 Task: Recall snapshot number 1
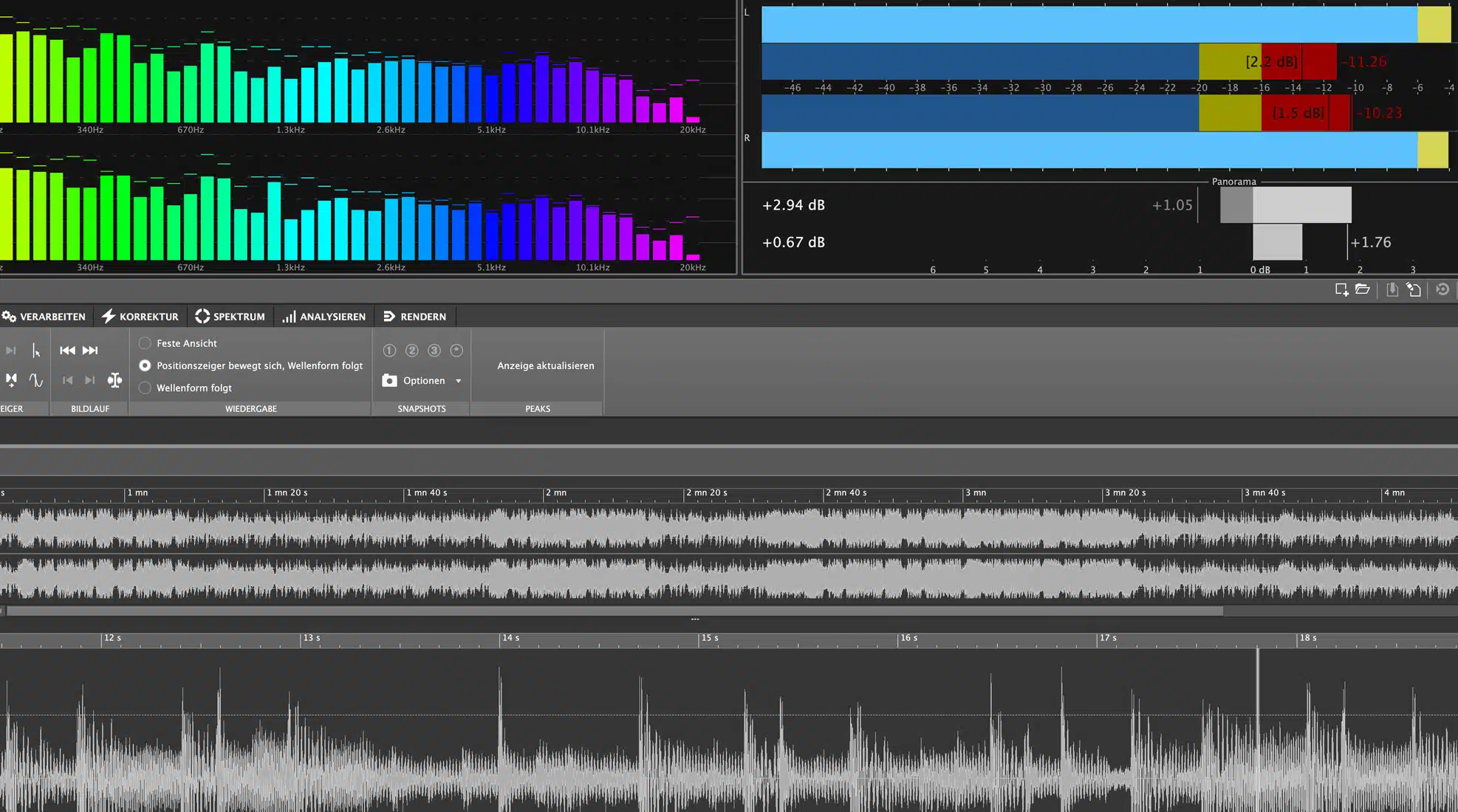click(389, 350)
